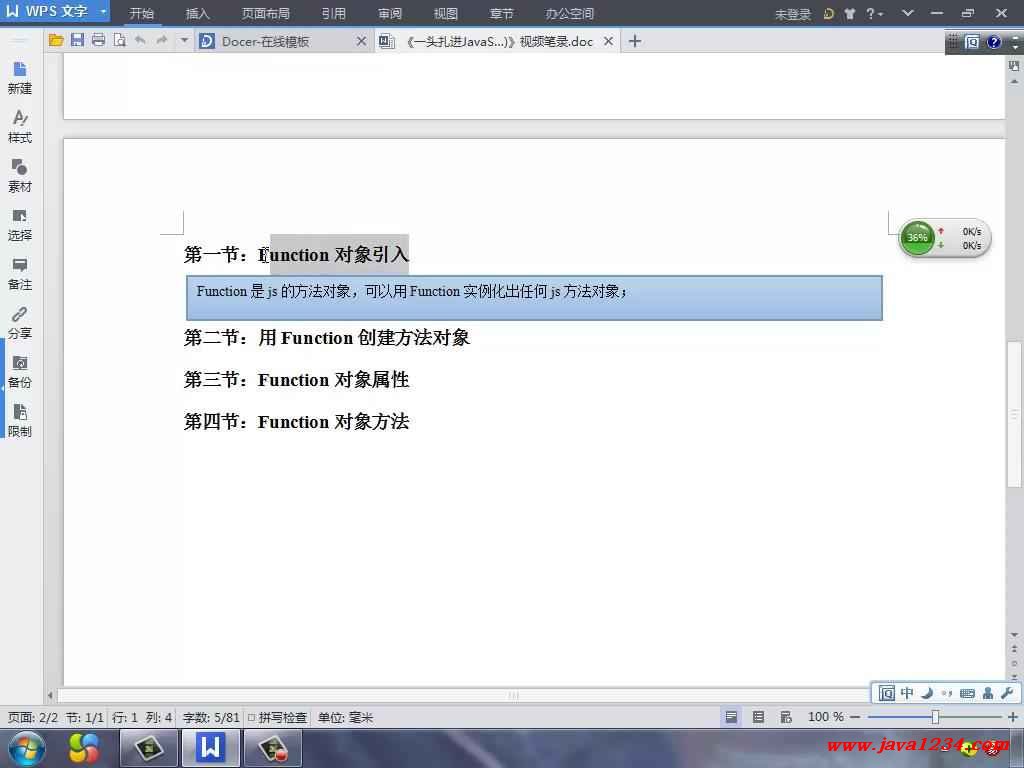Image resolution: width=1024 pixels, height=768 pixels.
Task: Click the zoom slider handle in status bar
Action: (935, 717)
